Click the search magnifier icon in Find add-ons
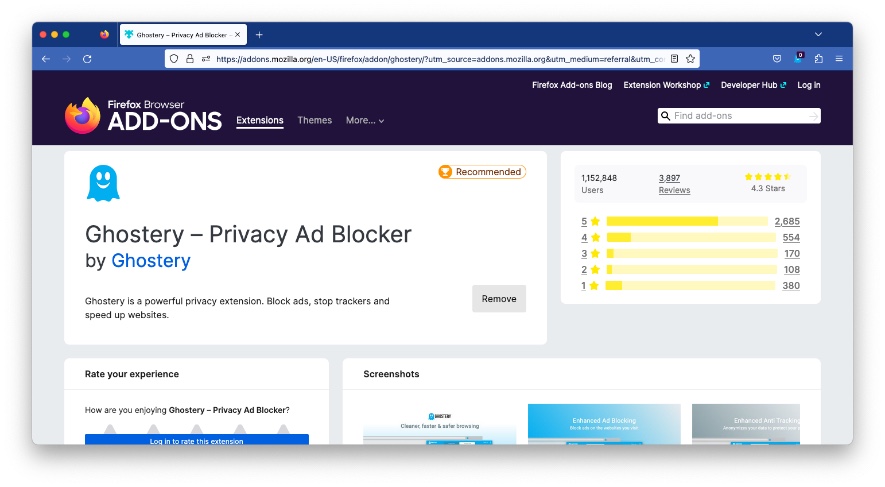885x487 pixels. 665,116
